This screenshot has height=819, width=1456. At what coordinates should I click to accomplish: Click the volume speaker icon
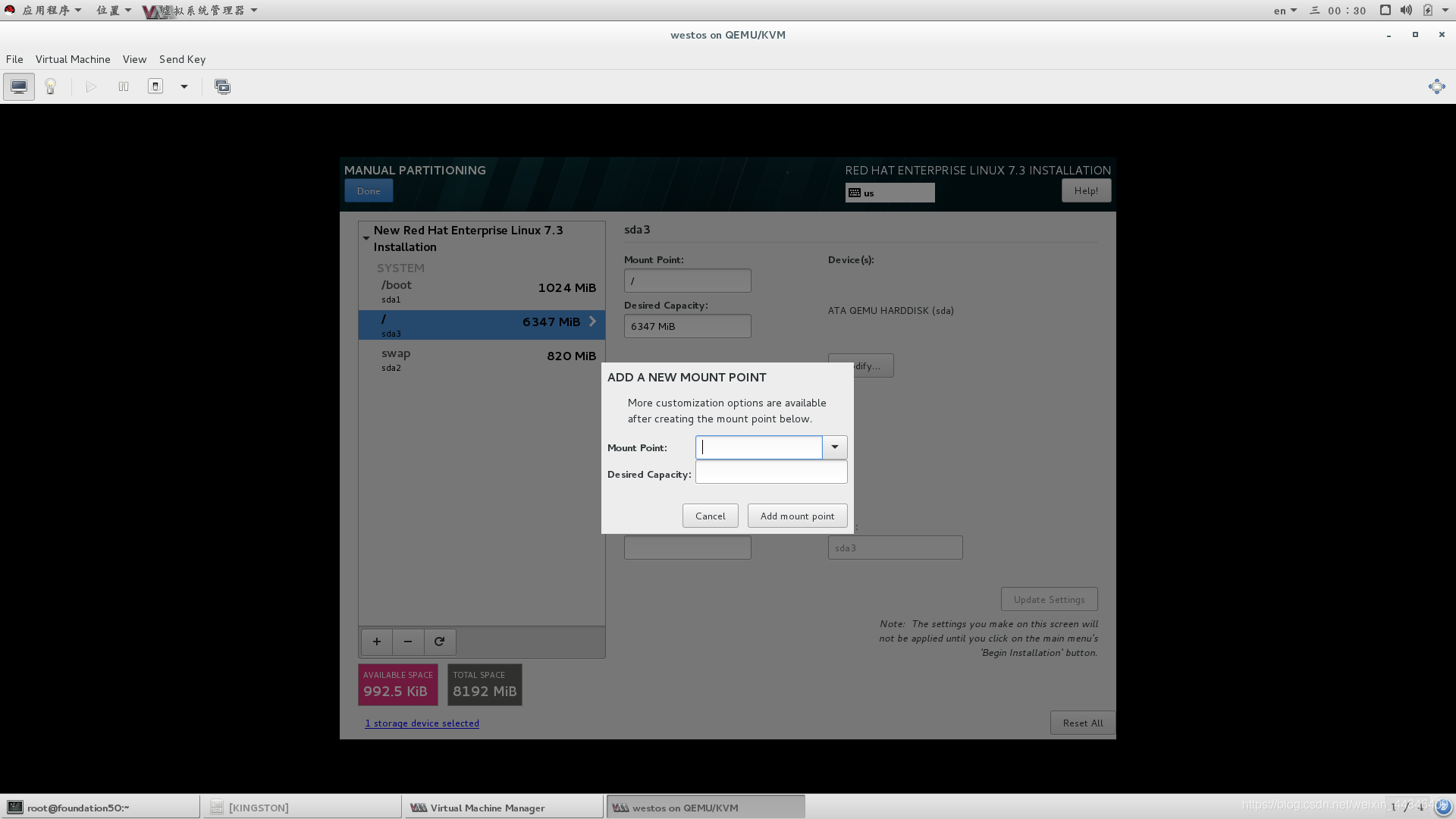pyautogui.click(x=1406, y=10)
